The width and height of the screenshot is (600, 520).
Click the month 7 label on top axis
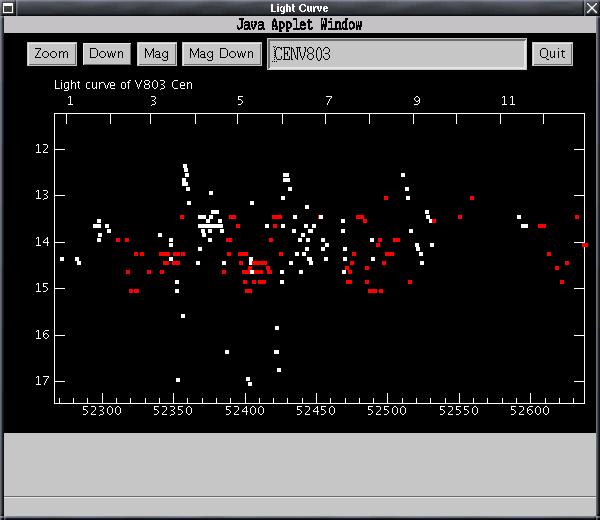point(329,101)
